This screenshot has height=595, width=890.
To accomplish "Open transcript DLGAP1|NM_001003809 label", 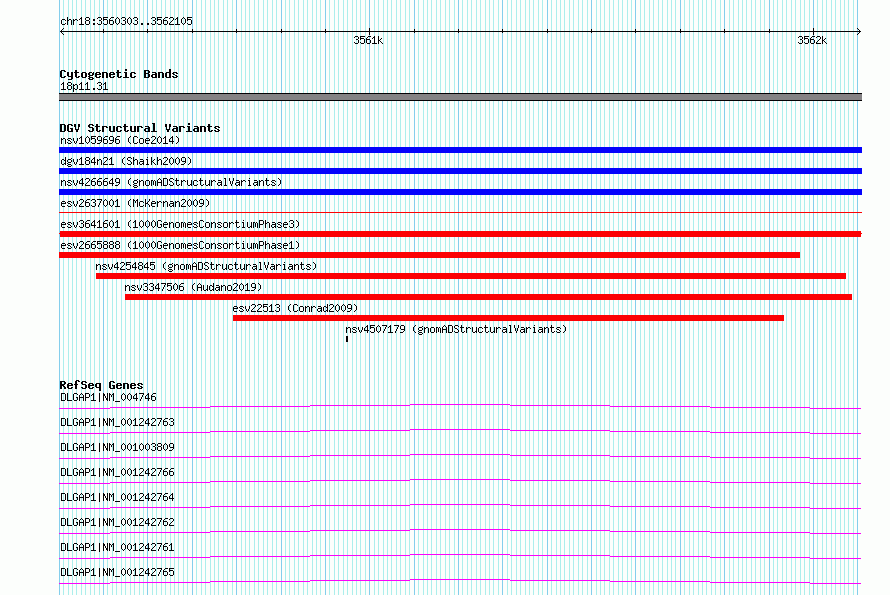I will click(117, 447).
